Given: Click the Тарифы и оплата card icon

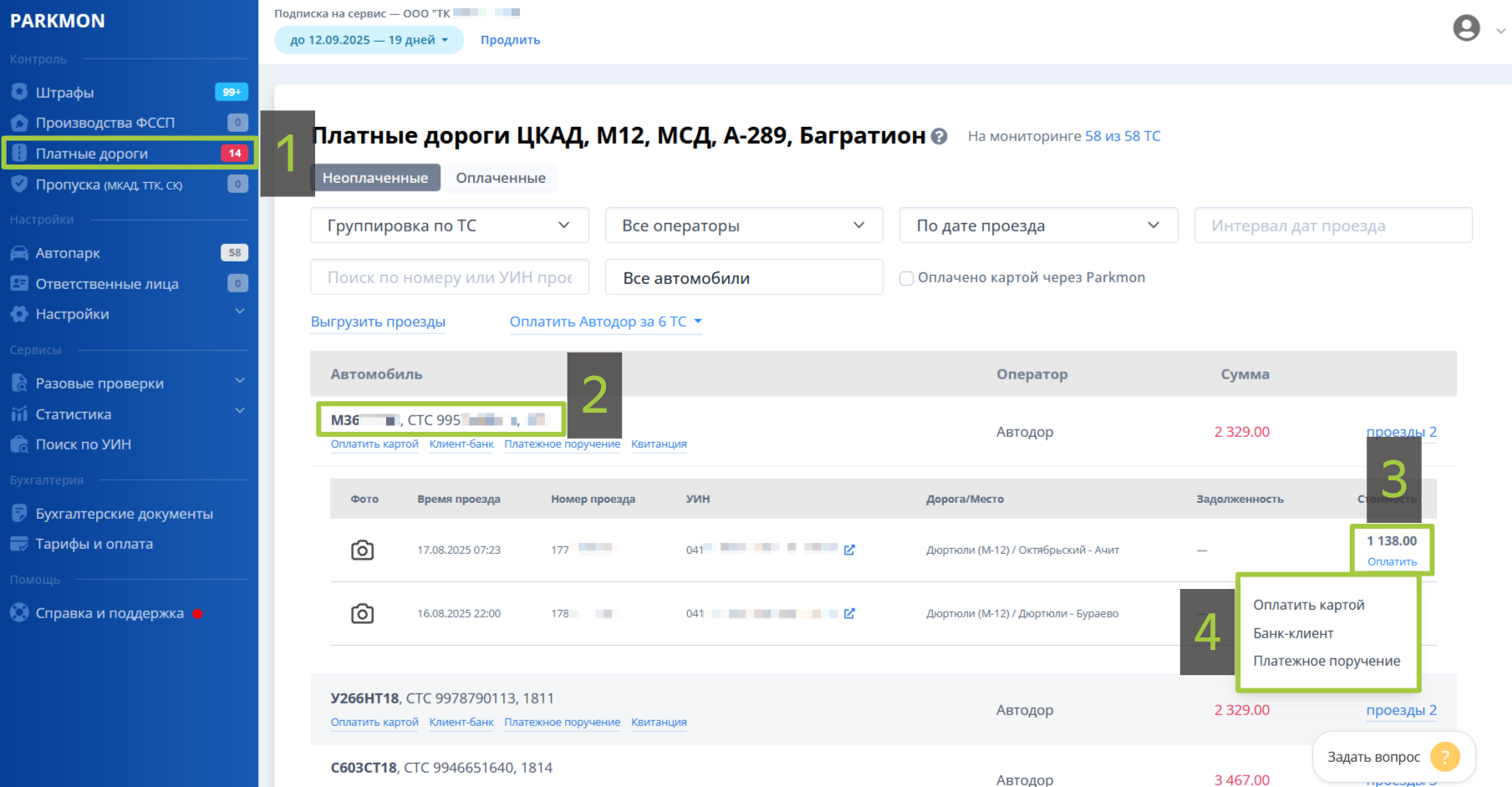Looking at the screenshot, I should click(x=19, y=544).
